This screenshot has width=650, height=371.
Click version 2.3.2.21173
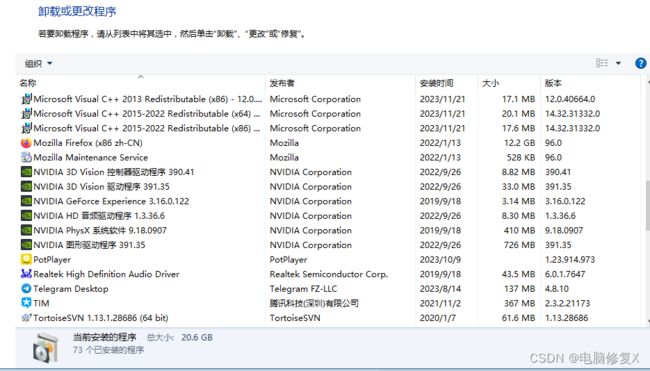pyautogui.click(x=567, y=303)
